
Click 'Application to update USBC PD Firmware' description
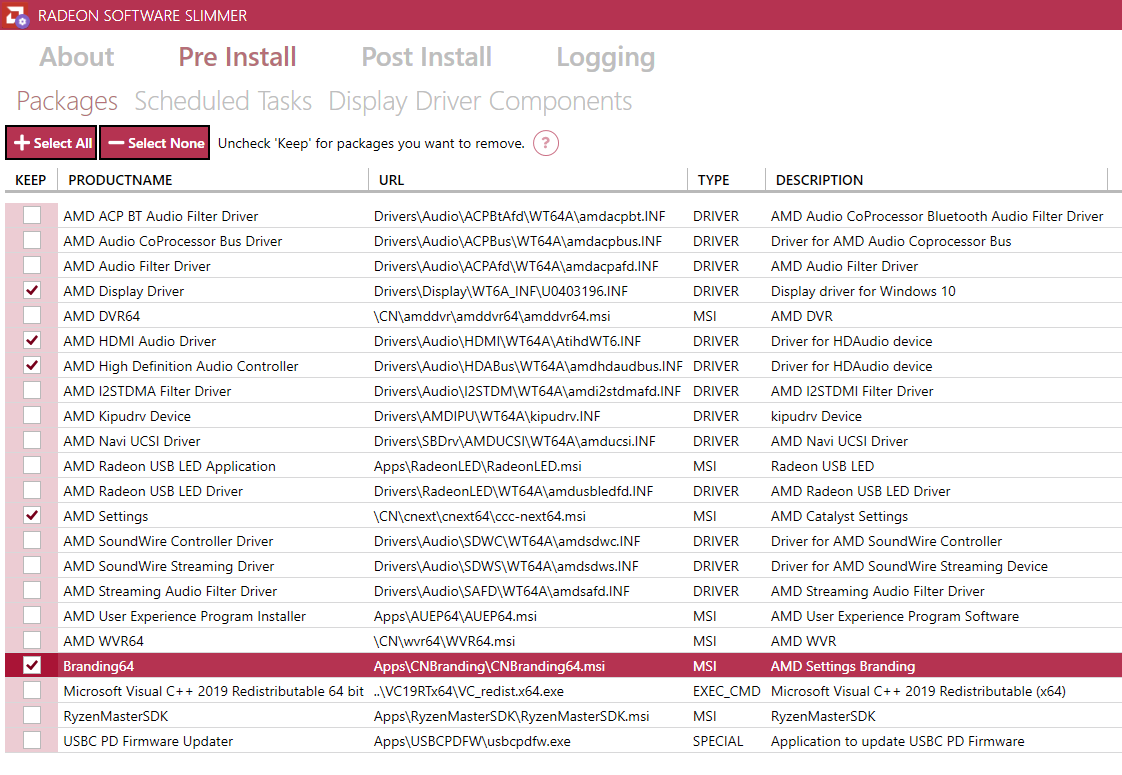point(897,741)
